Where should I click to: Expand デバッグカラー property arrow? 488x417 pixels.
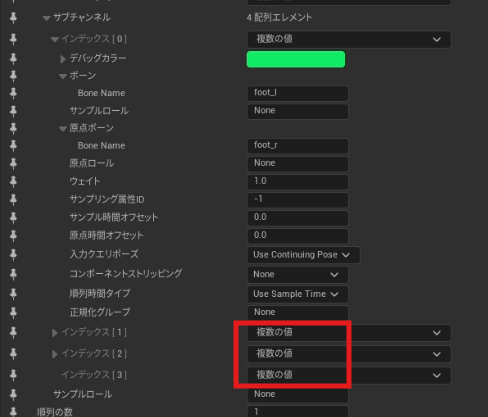click(x=63, y=59)
